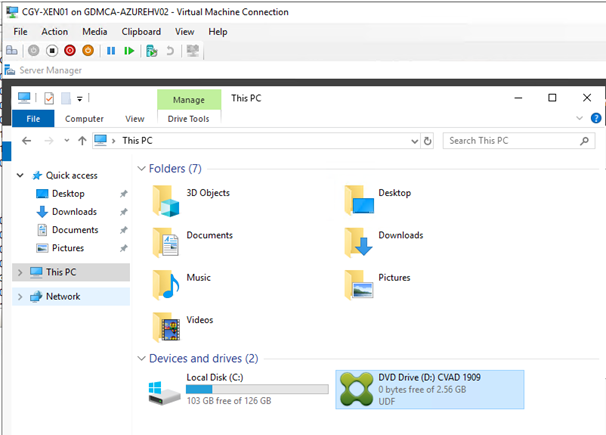Open the Clipboard menu
Viewport: 606px width, 435px height.
pyautogui.click(x=141, y=32)
